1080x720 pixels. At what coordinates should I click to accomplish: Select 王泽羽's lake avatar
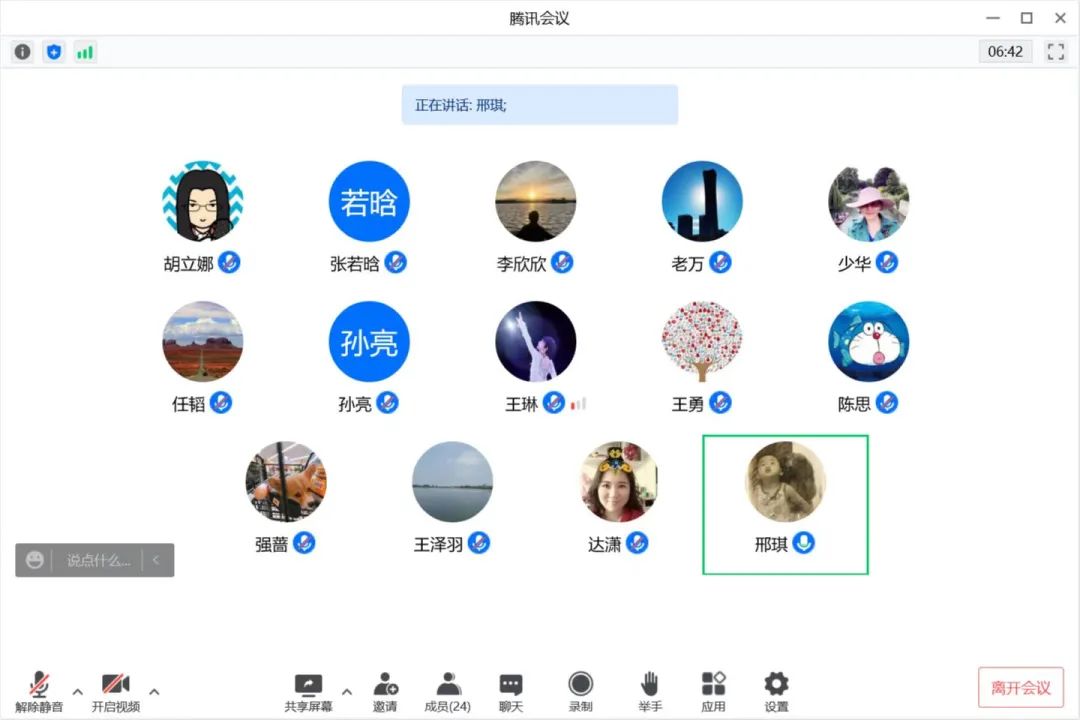point(453,482)
